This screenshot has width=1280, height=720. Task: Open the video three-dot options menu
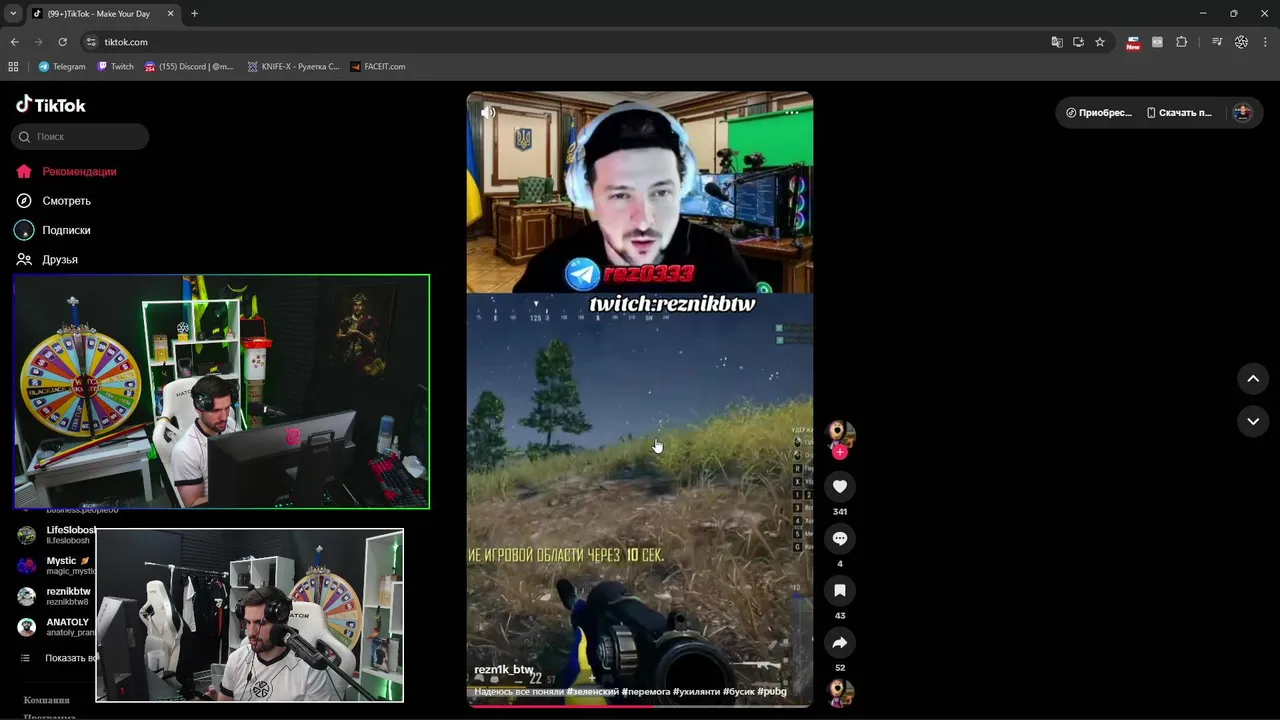click(792, 112)
